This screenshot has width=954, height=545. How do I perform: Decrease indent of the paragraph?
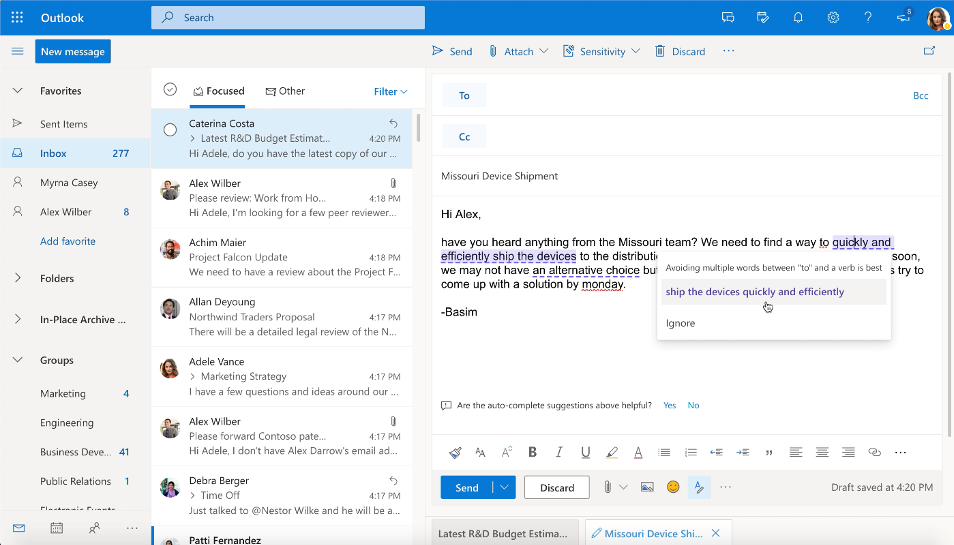tap(716, 452)
